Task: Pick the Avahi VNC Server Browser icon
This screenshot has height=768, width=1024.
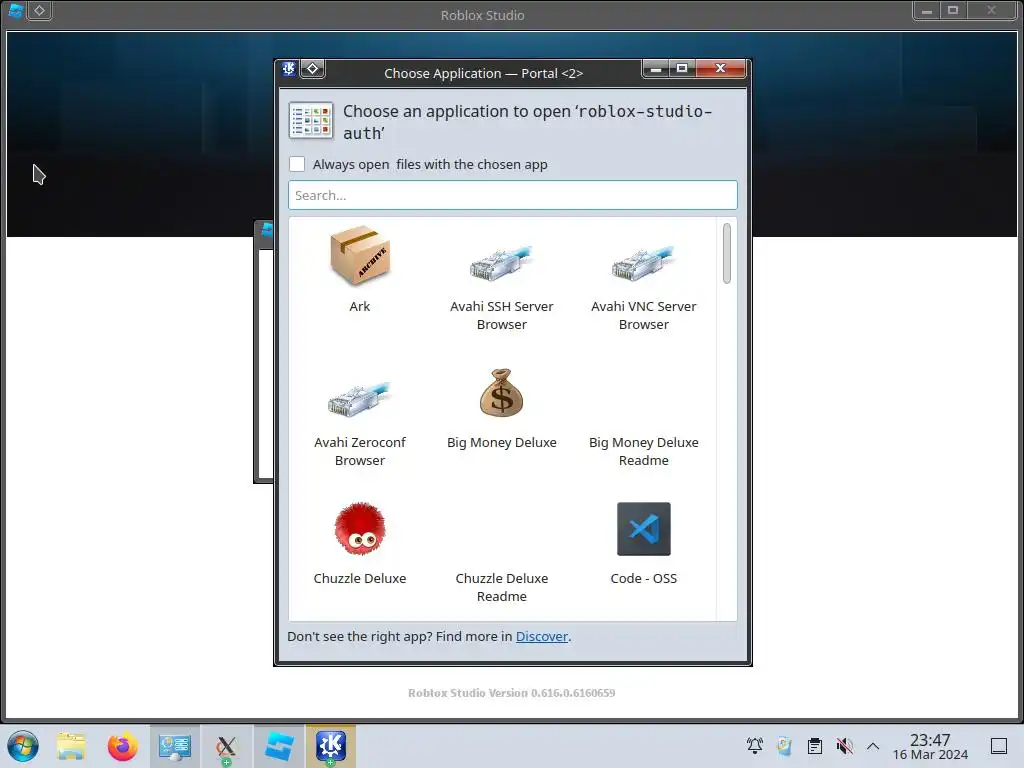Action: [x=643, y=263]
